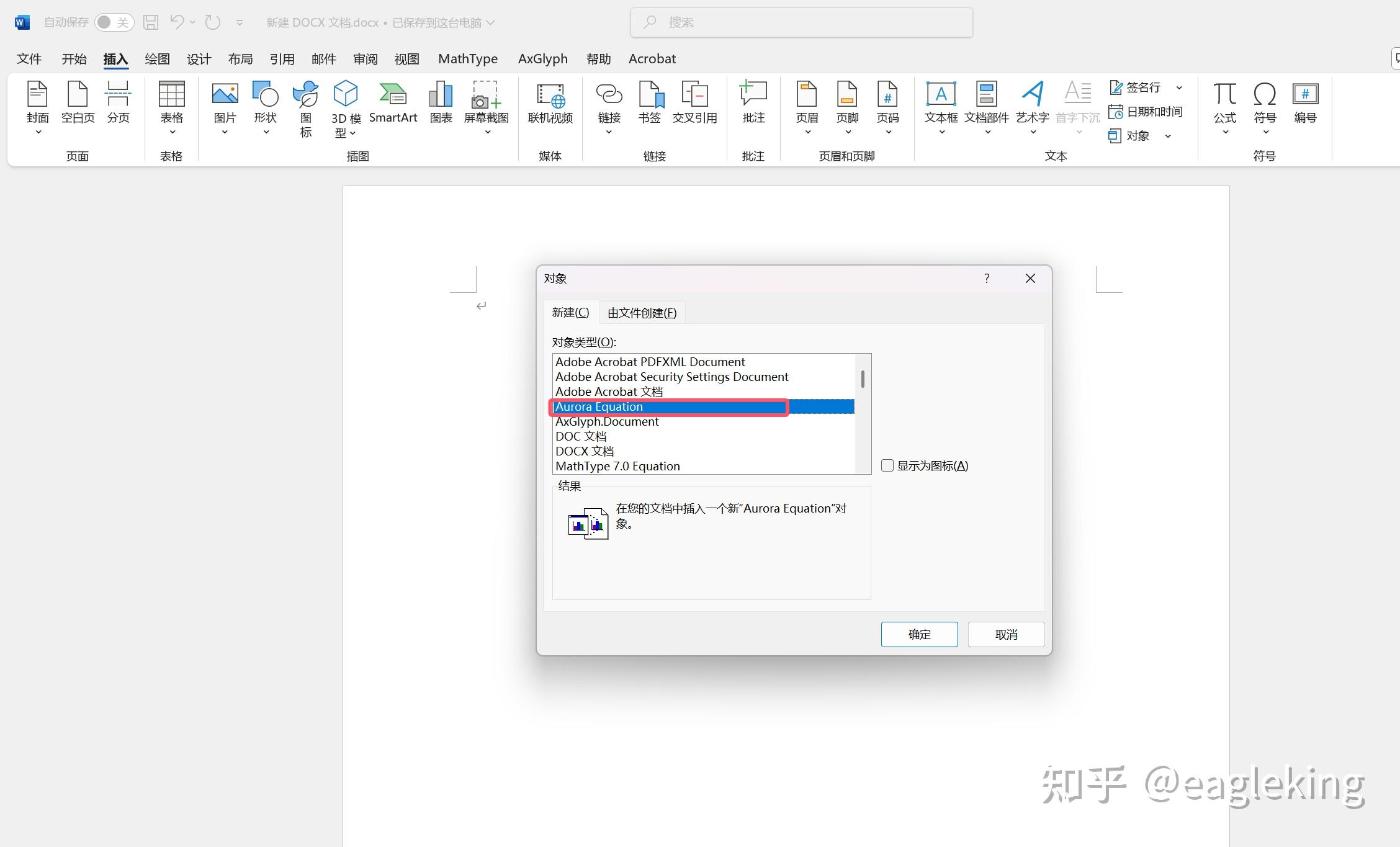Viewport: 1400px width, 847px height.
Task: Select AxGlyph.Document object type
Action: tap(703, 421)
